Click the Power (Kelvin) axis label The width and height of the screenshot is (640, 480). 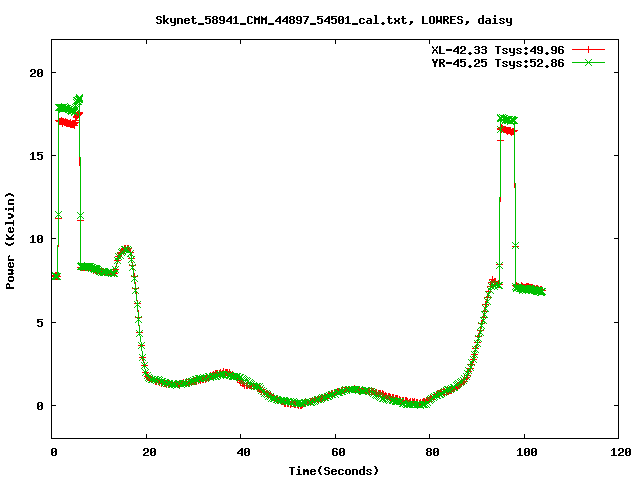click(x=10, y=241)
